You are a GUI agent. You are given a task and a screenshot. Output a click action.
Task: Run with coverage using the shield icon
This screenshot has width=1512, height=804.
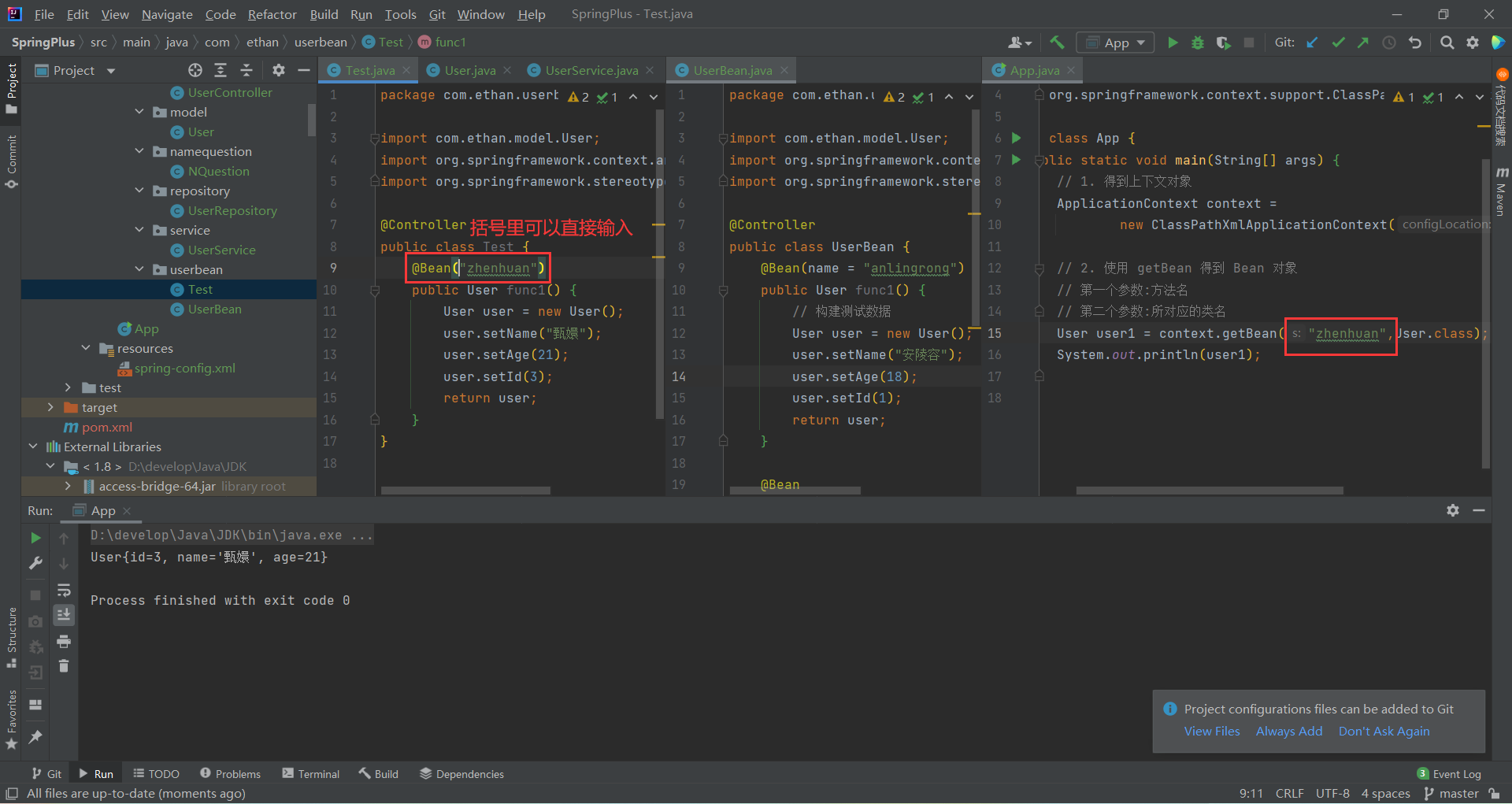pos(1223,43)
